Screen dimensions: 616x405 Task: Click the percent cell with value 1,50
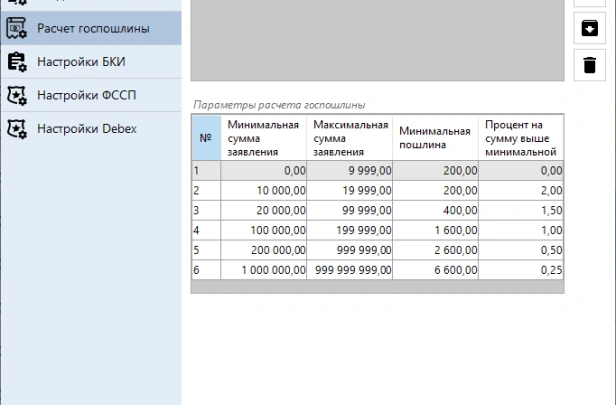pos(521,210)
